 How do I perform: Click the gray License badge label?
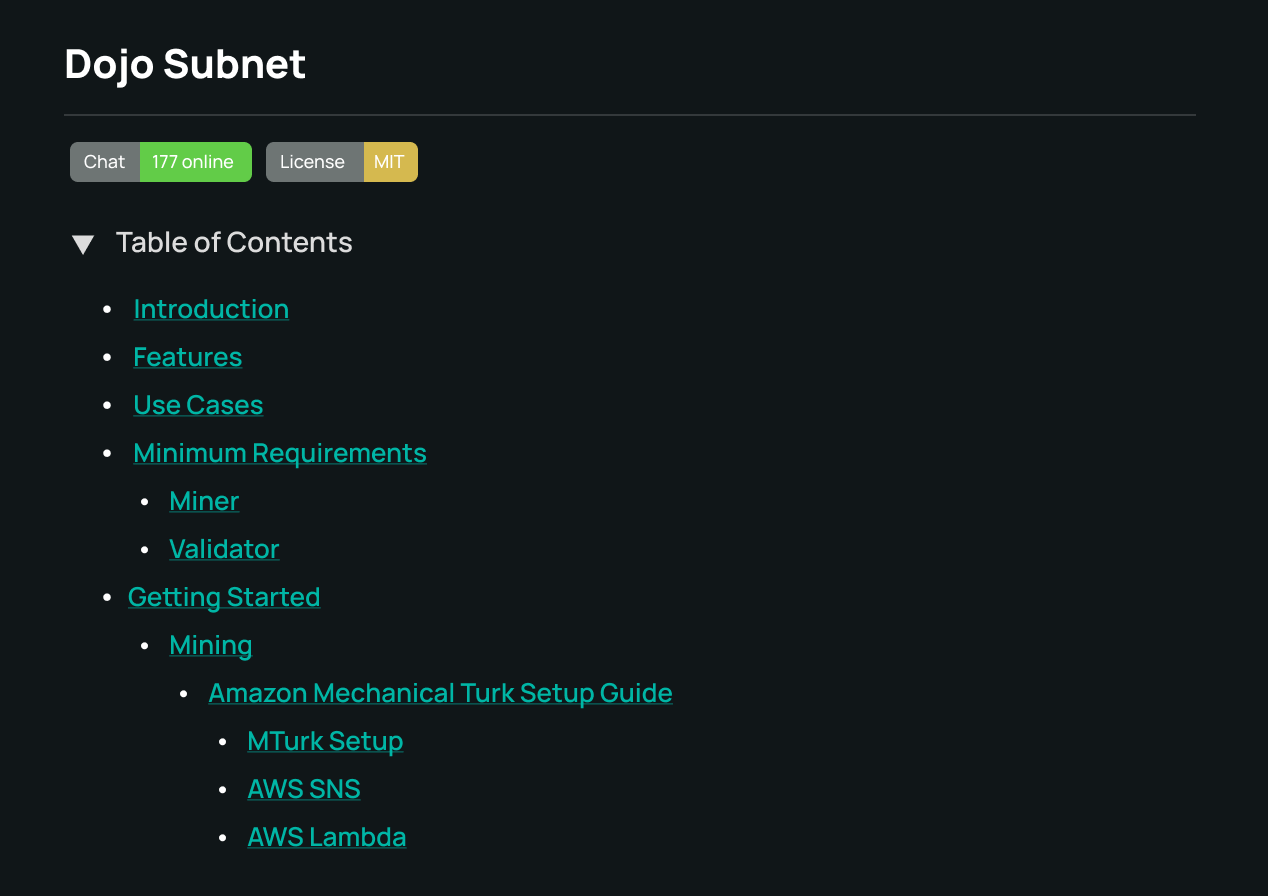click(x=314, y=162)
